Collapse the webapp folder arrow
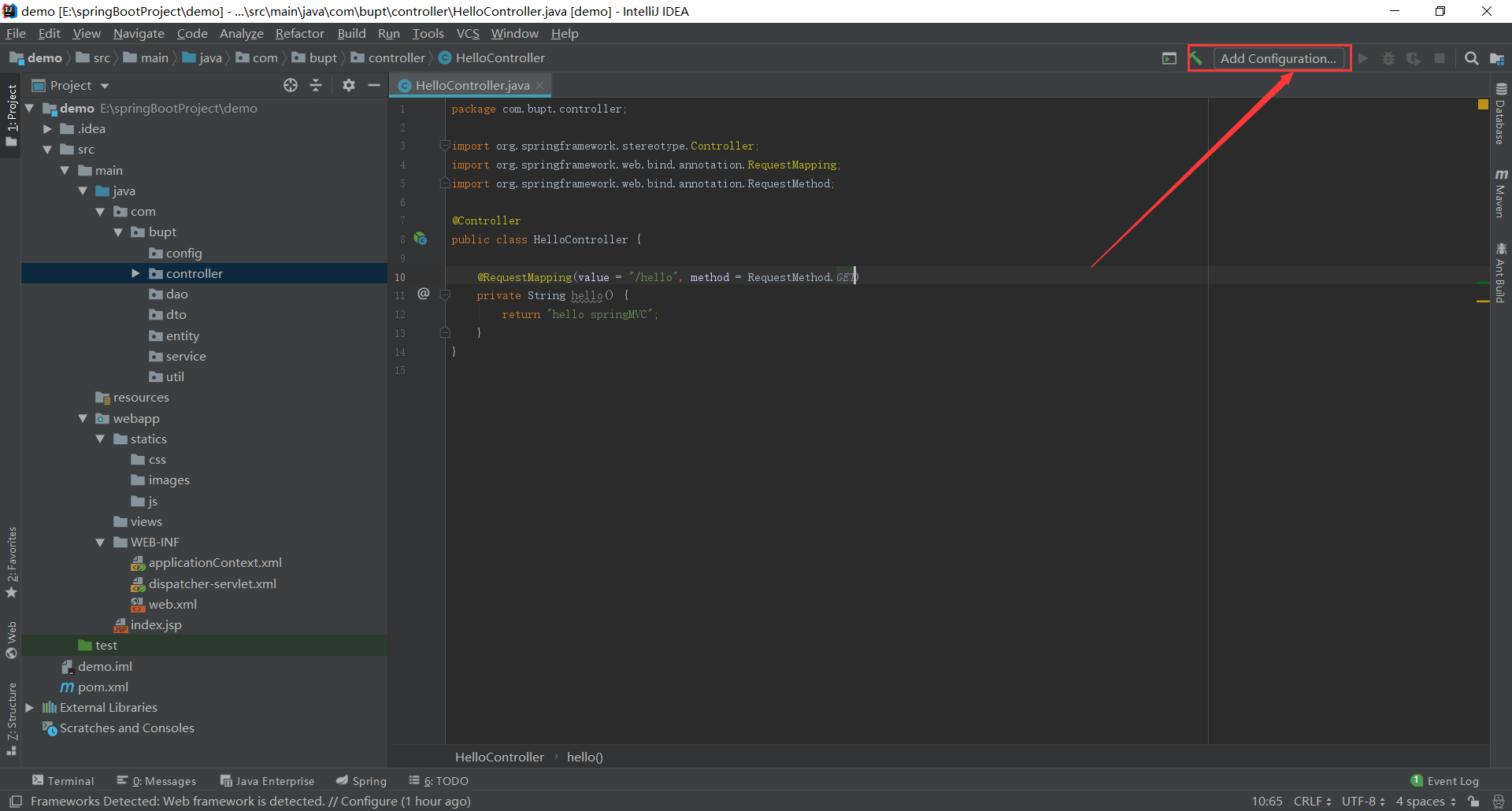Screen dimensions: 1512x811 pos(83,418)
